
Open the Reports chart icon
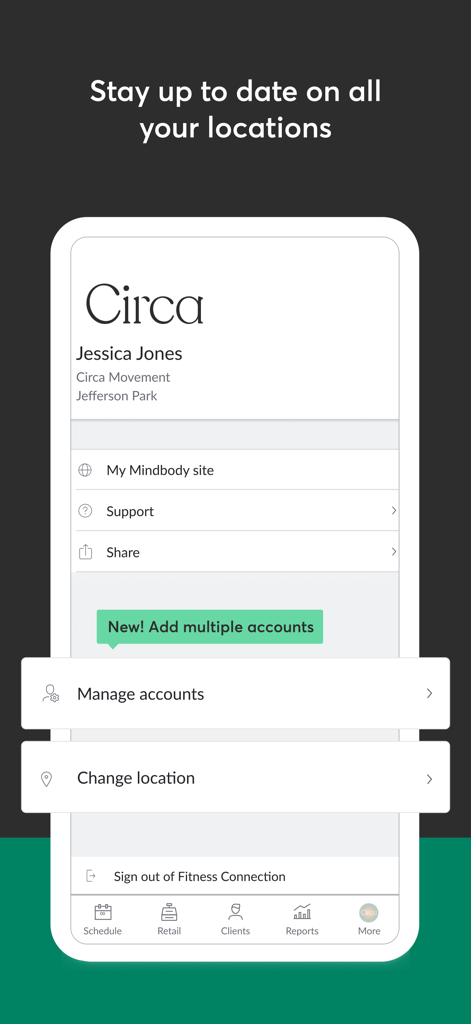click(x=302, y=912)
